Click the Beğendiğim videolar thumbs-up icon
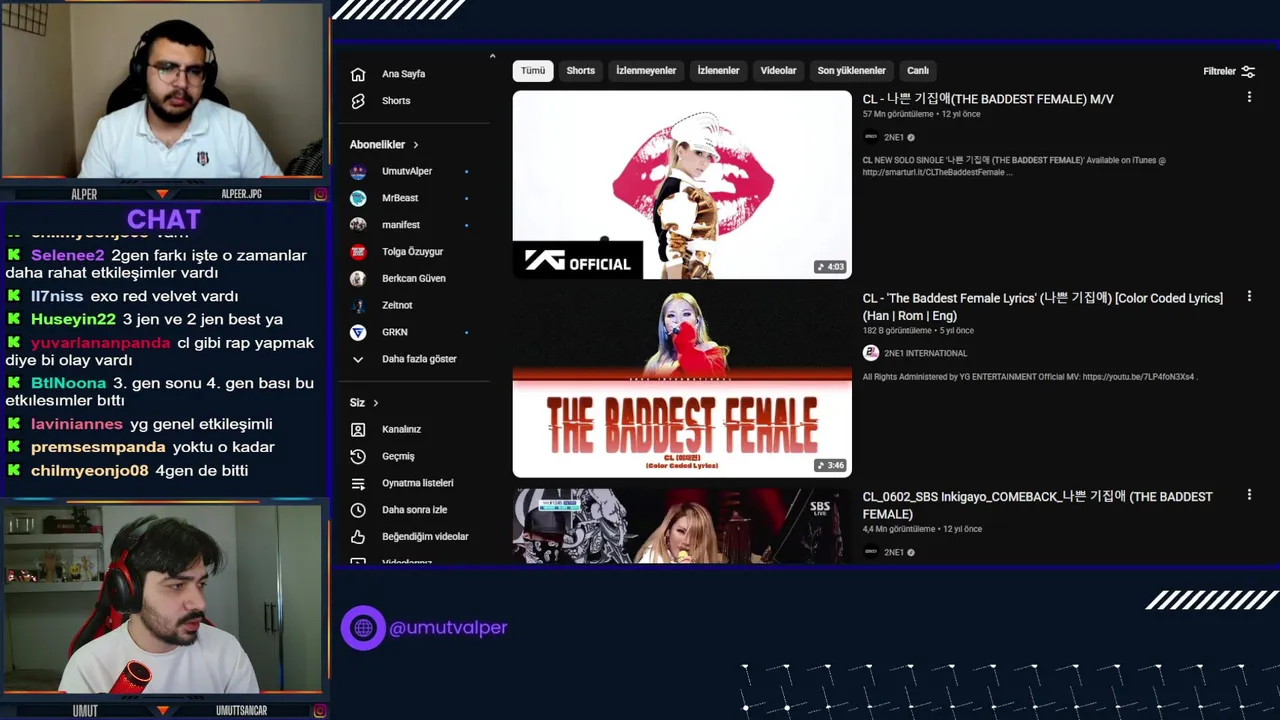 [x=358, y=537]
